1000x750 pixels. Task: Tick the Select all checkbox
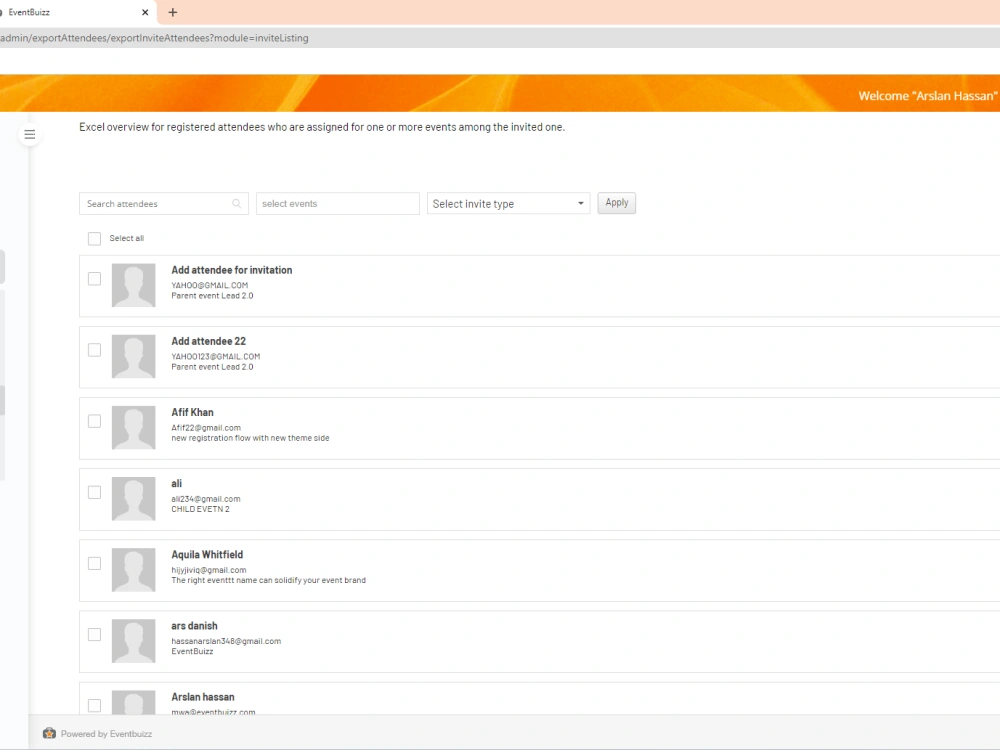(x=94, y=239)
